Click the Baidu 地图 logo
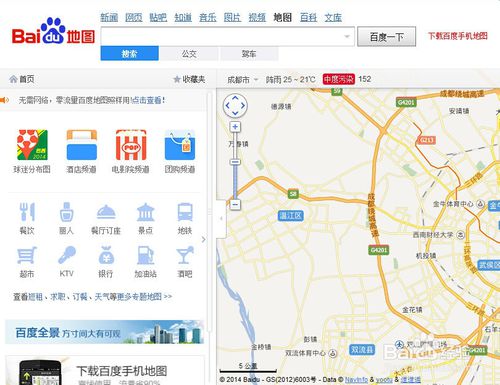Viewport: 500px width, 385px height. coord(53,31)
